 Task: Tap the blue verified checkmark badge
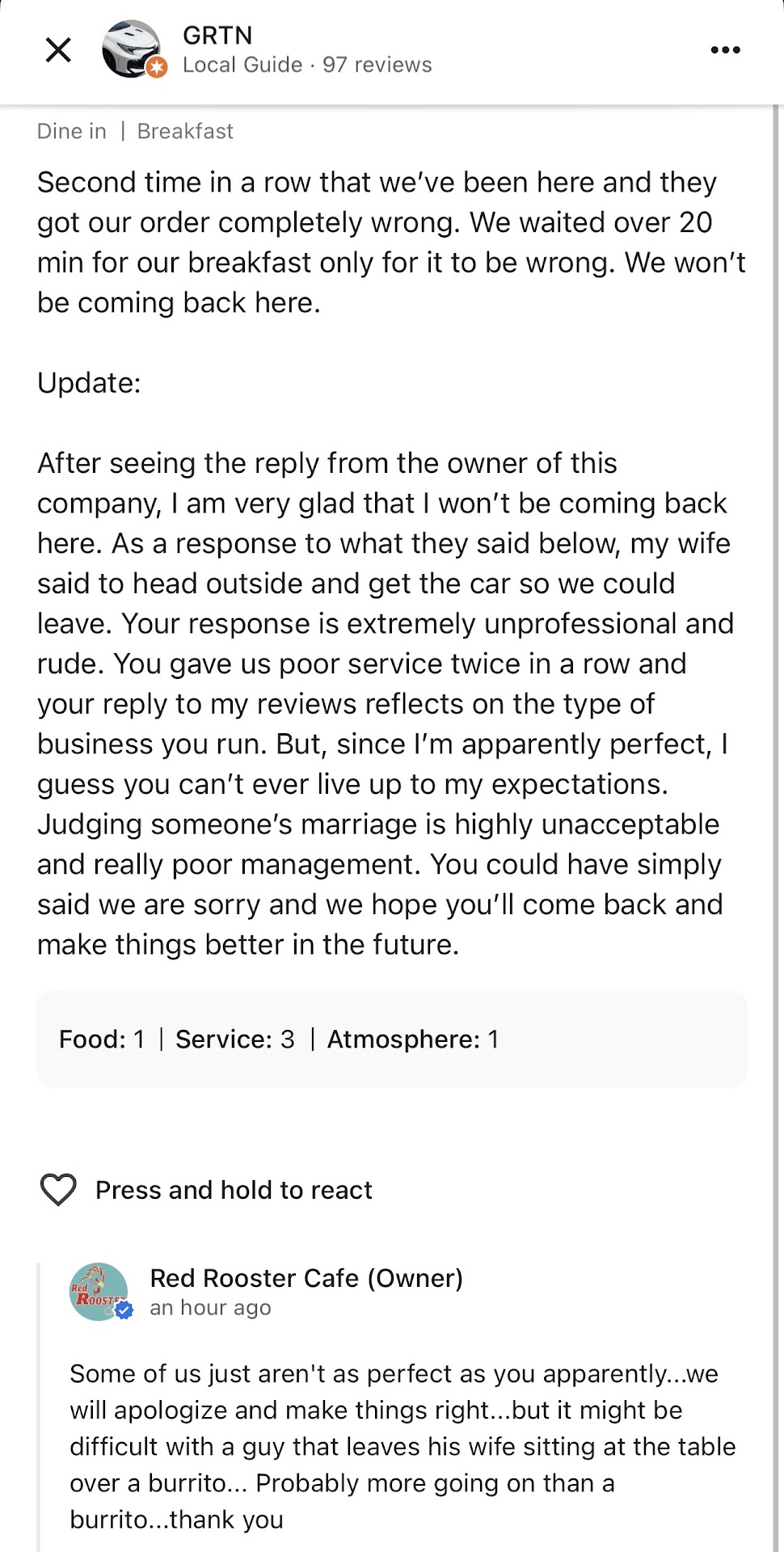coord(124,1311)
